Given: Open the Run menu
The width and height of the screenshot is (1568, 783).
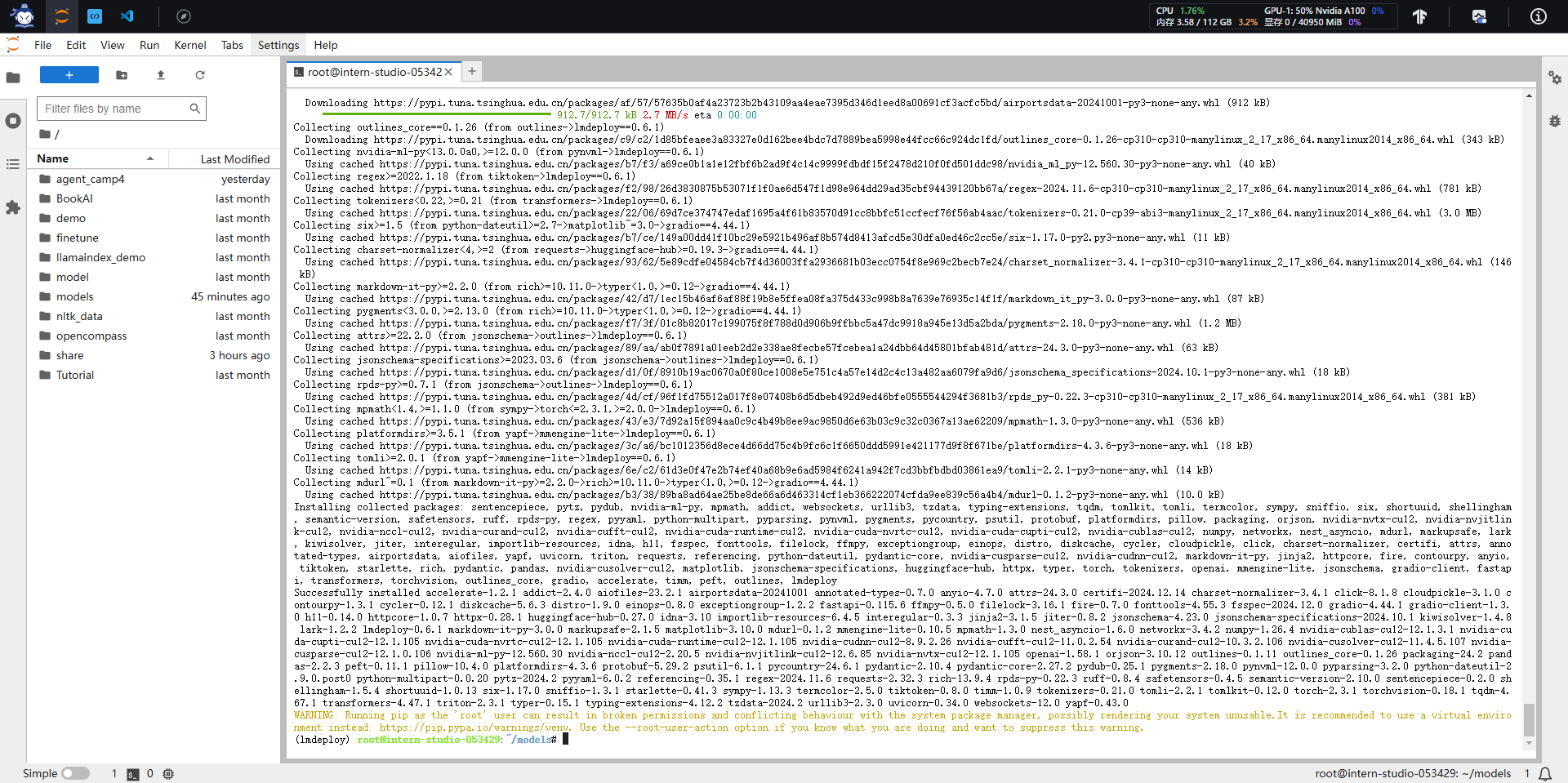Looking at the screenshot, I should coord(149,45).
